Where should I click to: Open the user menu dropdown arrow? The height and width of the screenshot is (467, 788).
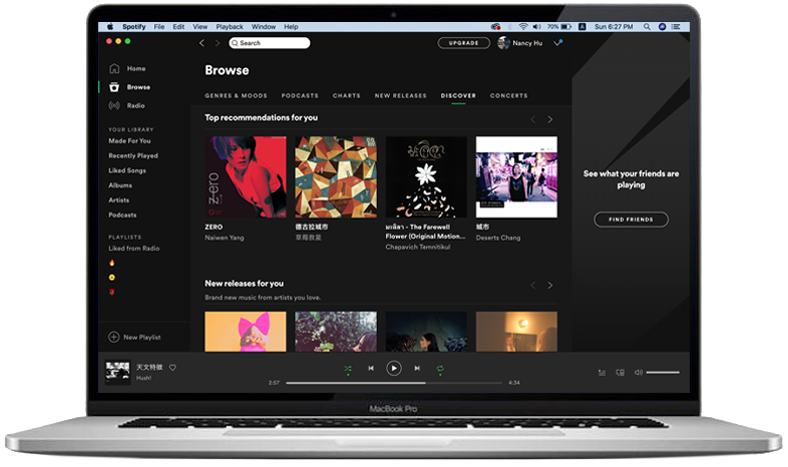coord(557,43)
